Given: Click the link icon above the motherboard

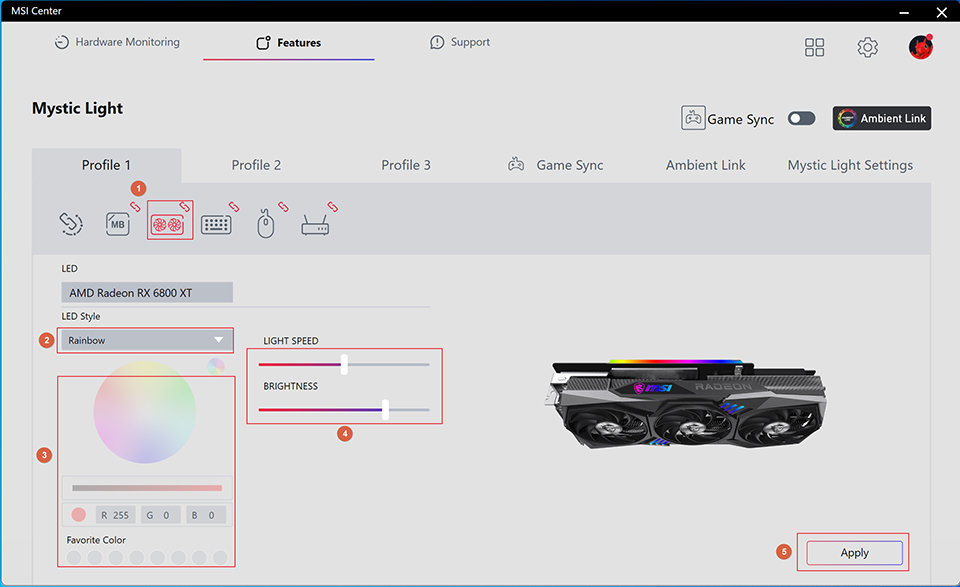Looking at the screenshot, I should click(135, 207).
